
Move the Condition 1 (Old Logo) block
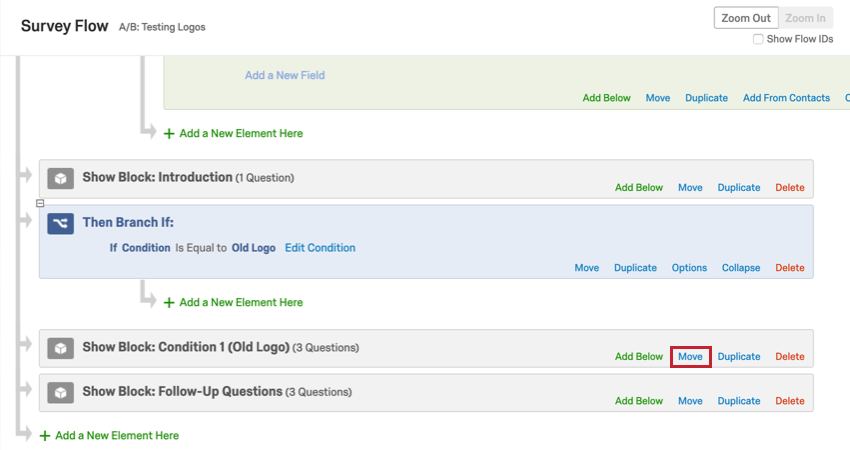[x=690, y=356]
